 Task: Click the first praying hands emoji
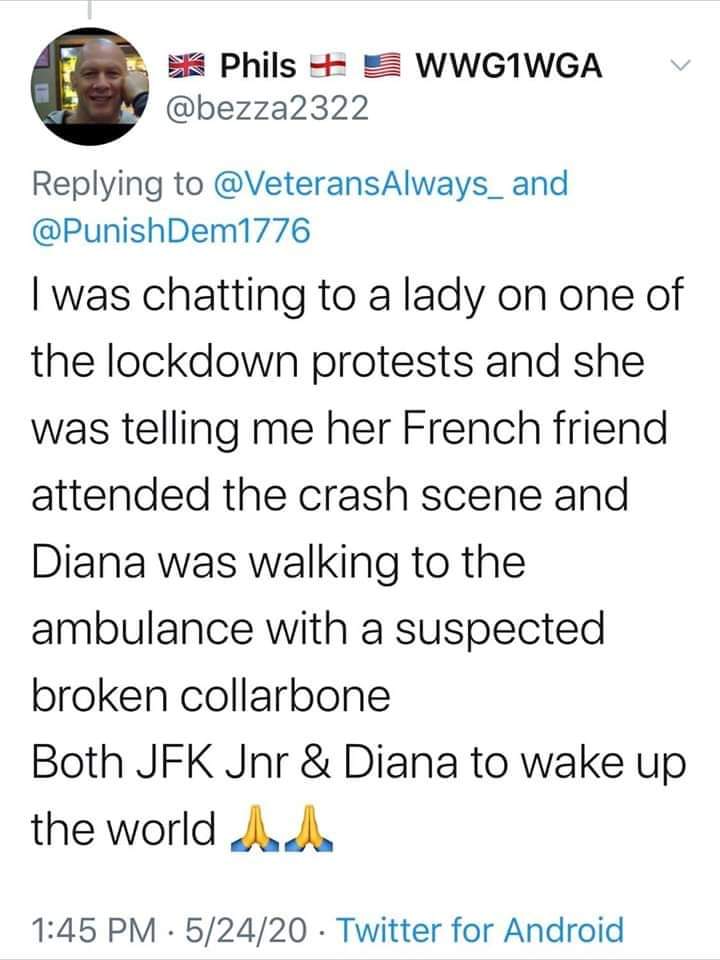pyautogui.click(x=252, y=828)
